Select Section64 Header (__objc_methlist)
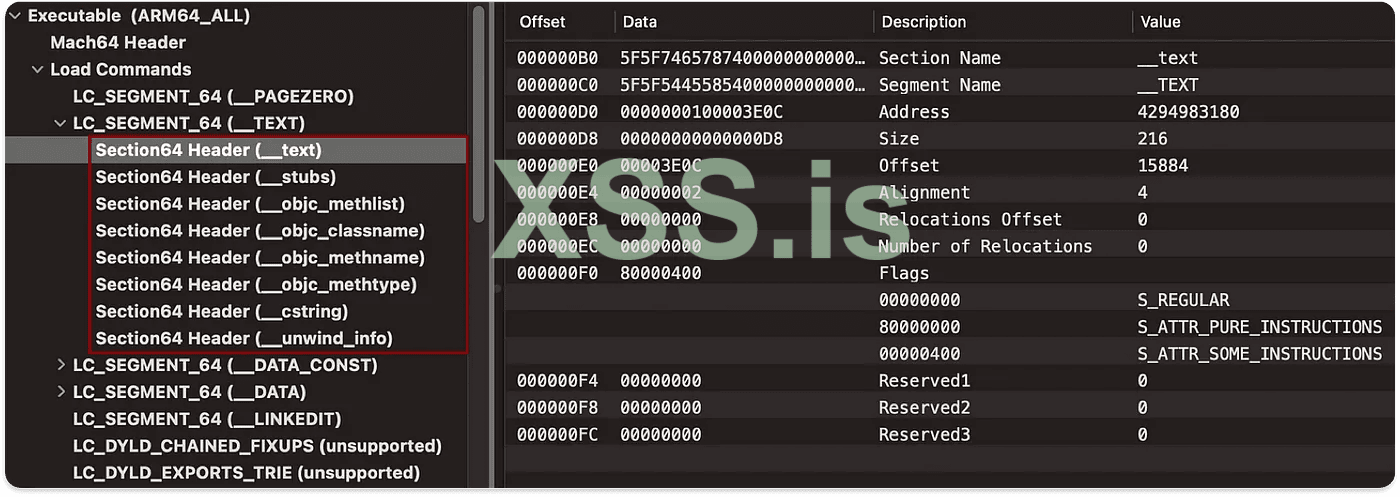Viewport: 1400px width, 497px height. coord(250,205)
